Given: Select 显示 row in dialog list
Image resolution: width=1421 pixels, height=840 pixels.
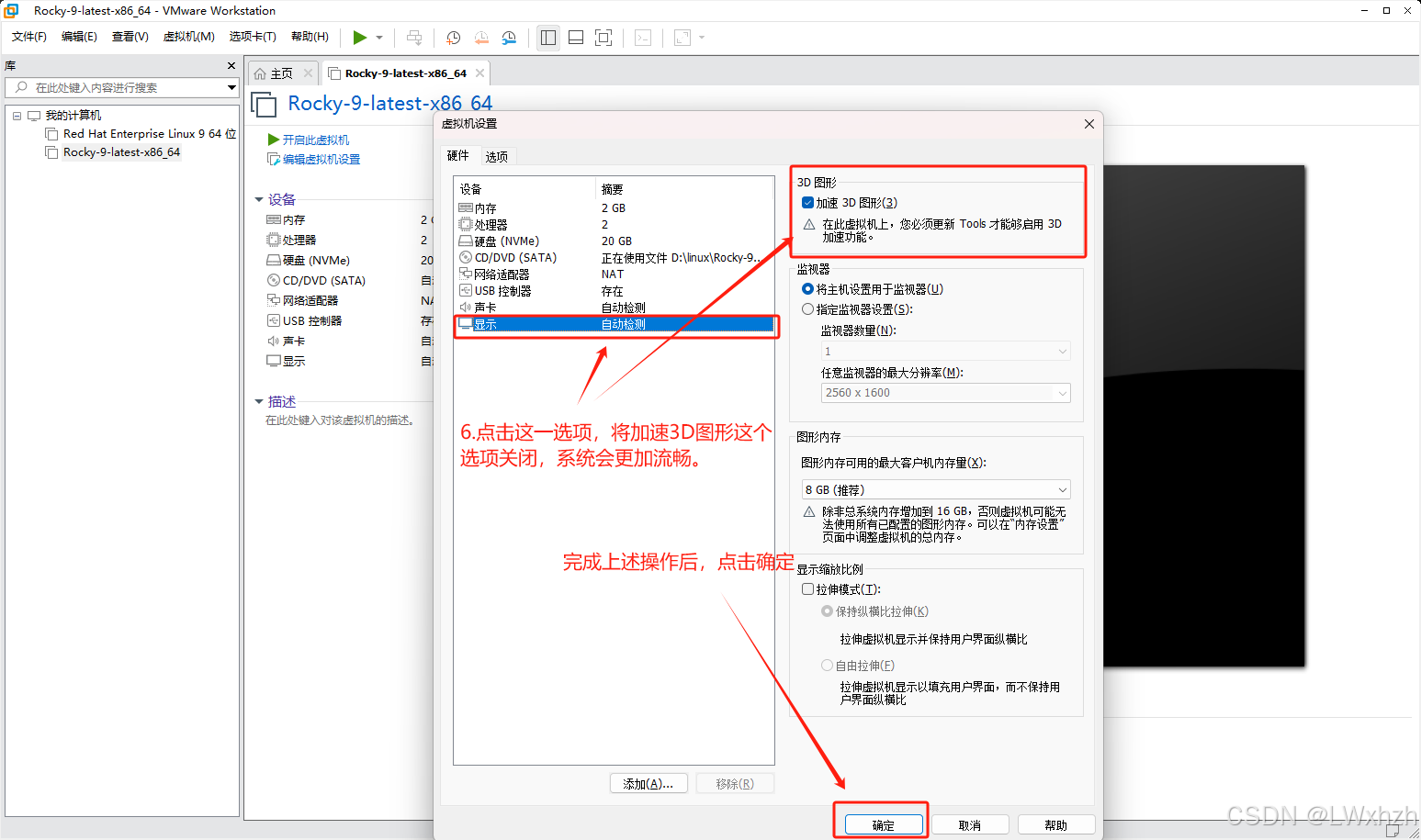Looking at the screenshot, I should pos(614,324).
